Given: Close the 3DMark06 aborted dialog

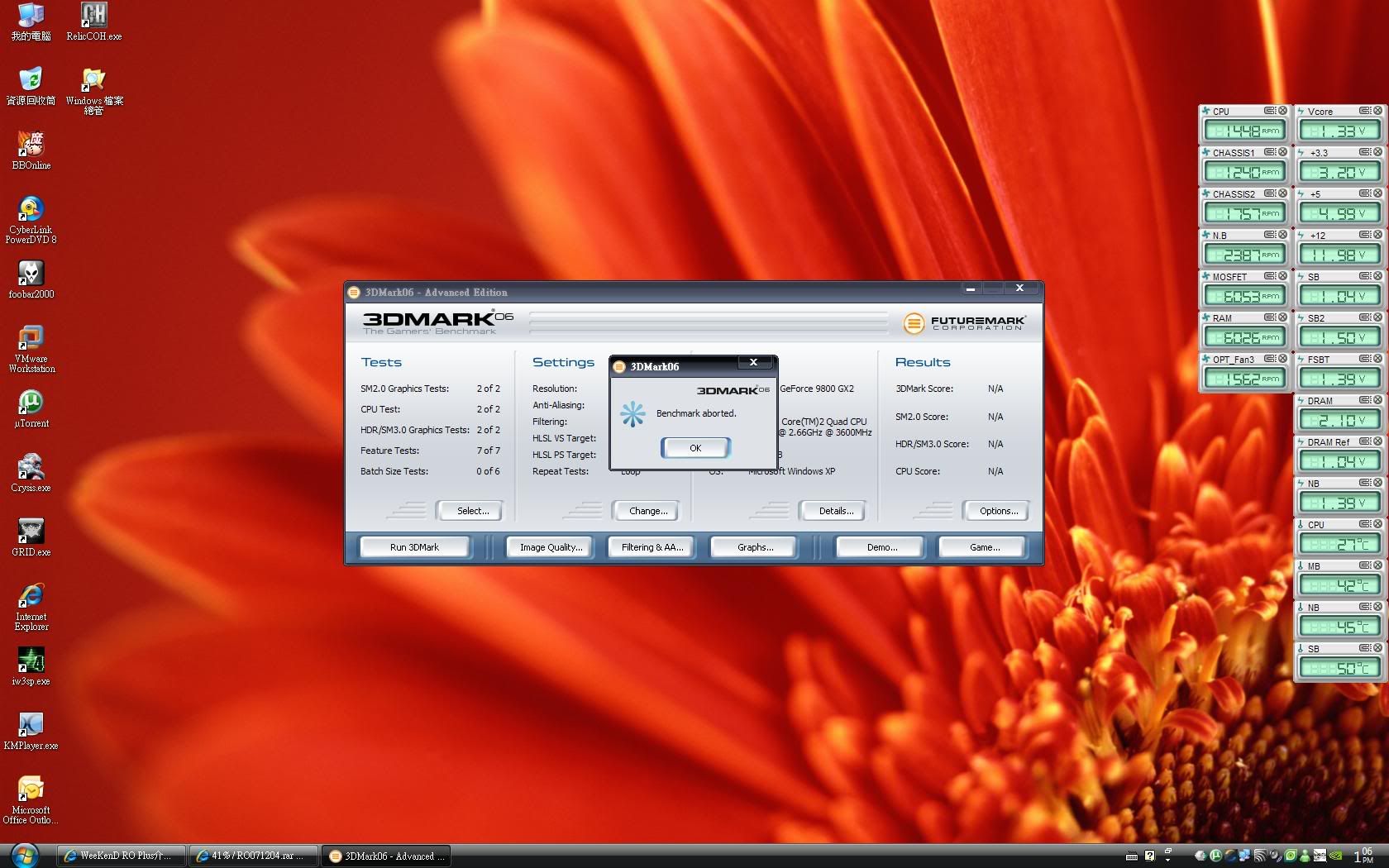Looking at the screenshot, I should click(x=753, y=362).
